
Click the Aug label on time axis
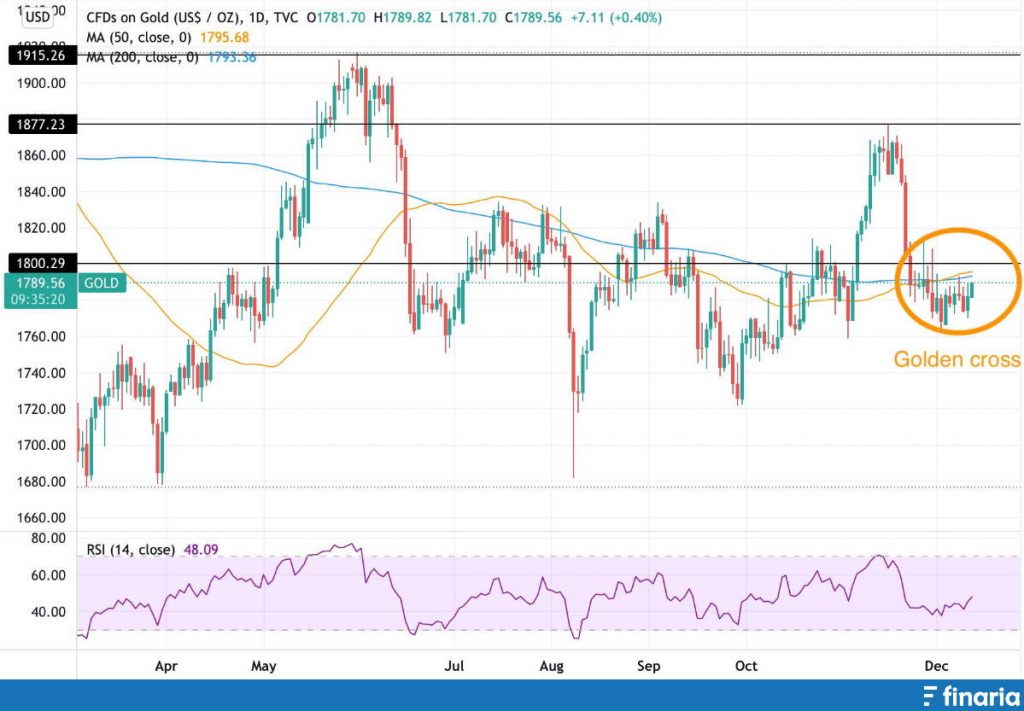click(x=552, y=667)
